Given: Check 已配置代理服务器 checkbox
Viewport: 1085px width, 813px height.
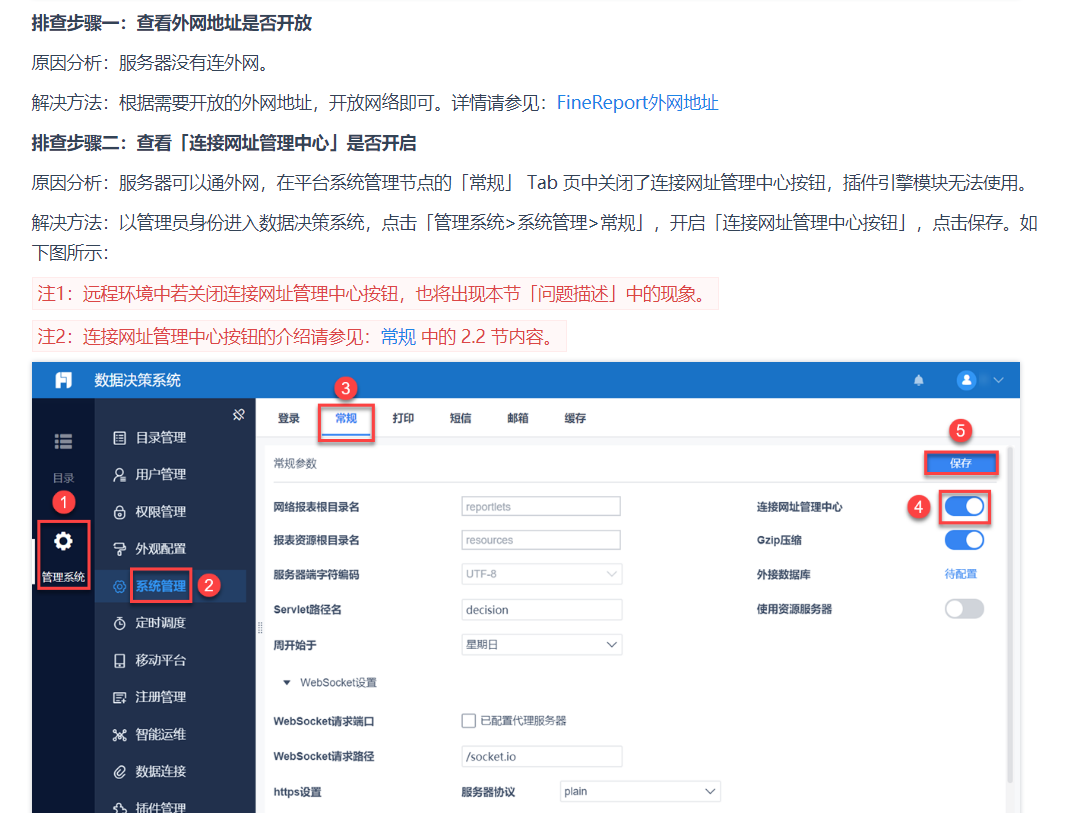Looking at the screenshot, I should [x=468, y=721].
